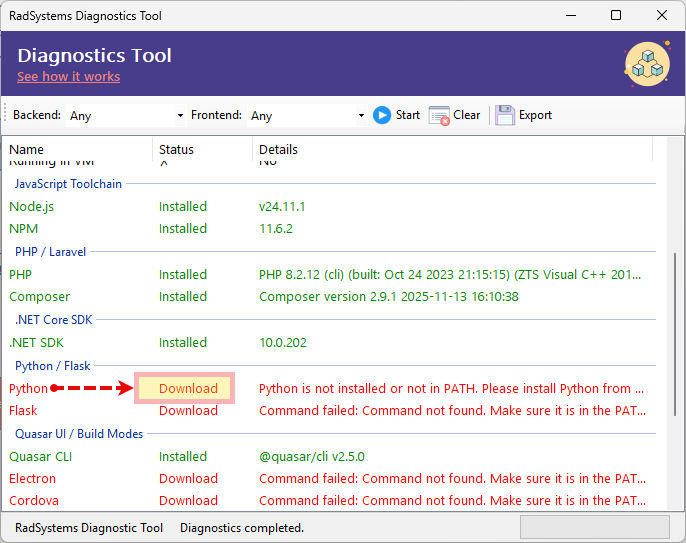Click Download for Cordova
Screen dimensions: 686x543
pos(188,501)
